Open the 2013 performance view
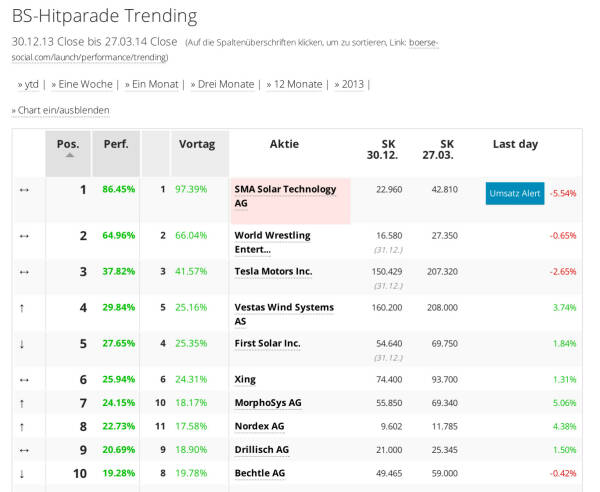Viewport: 600px width, 492px height. coord(351,84)
